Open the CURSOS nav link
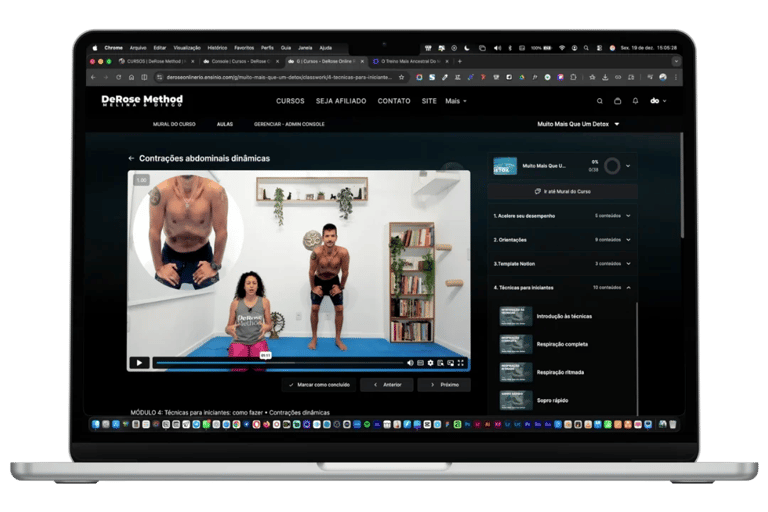Image resolution: width=768 pixels, height=512 pixels. (290, 101)
